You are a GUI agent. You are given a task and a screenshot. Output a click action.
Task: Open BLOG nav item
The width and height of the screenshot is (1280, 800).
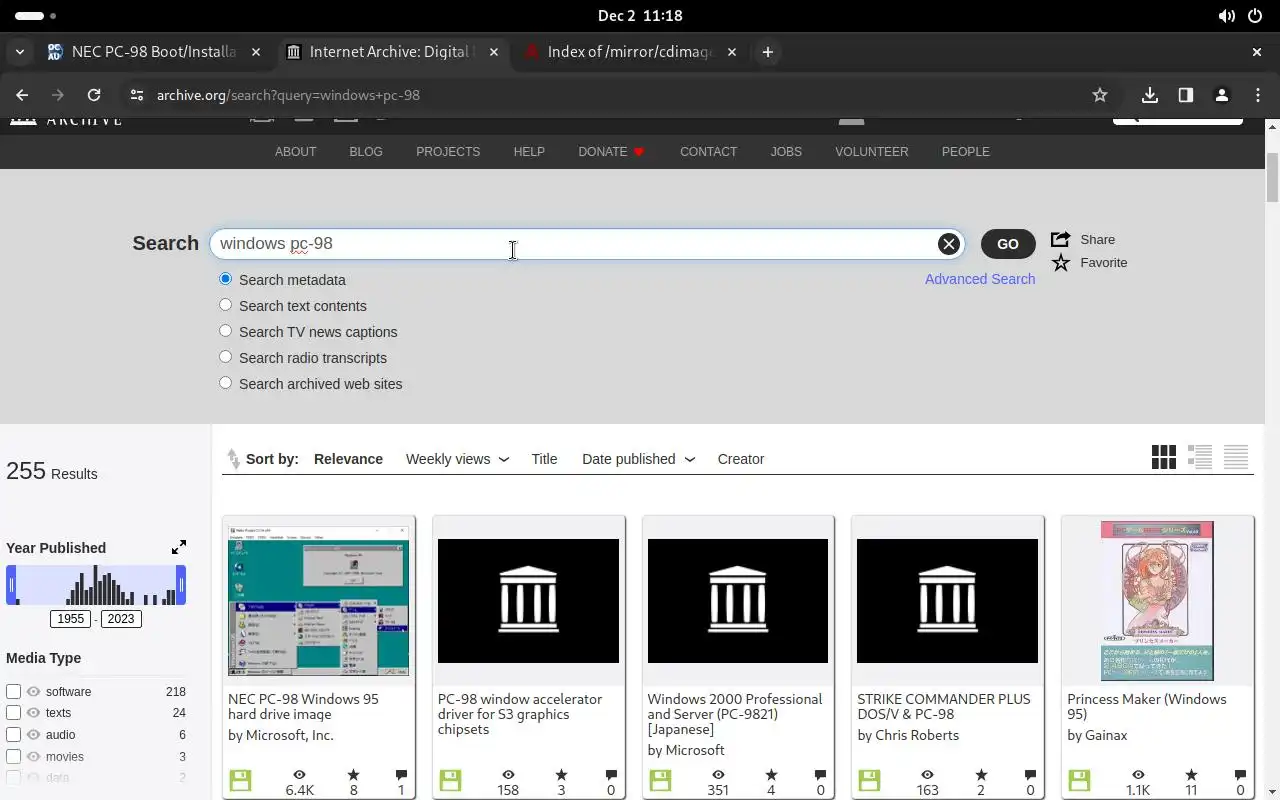coord(366,152)
